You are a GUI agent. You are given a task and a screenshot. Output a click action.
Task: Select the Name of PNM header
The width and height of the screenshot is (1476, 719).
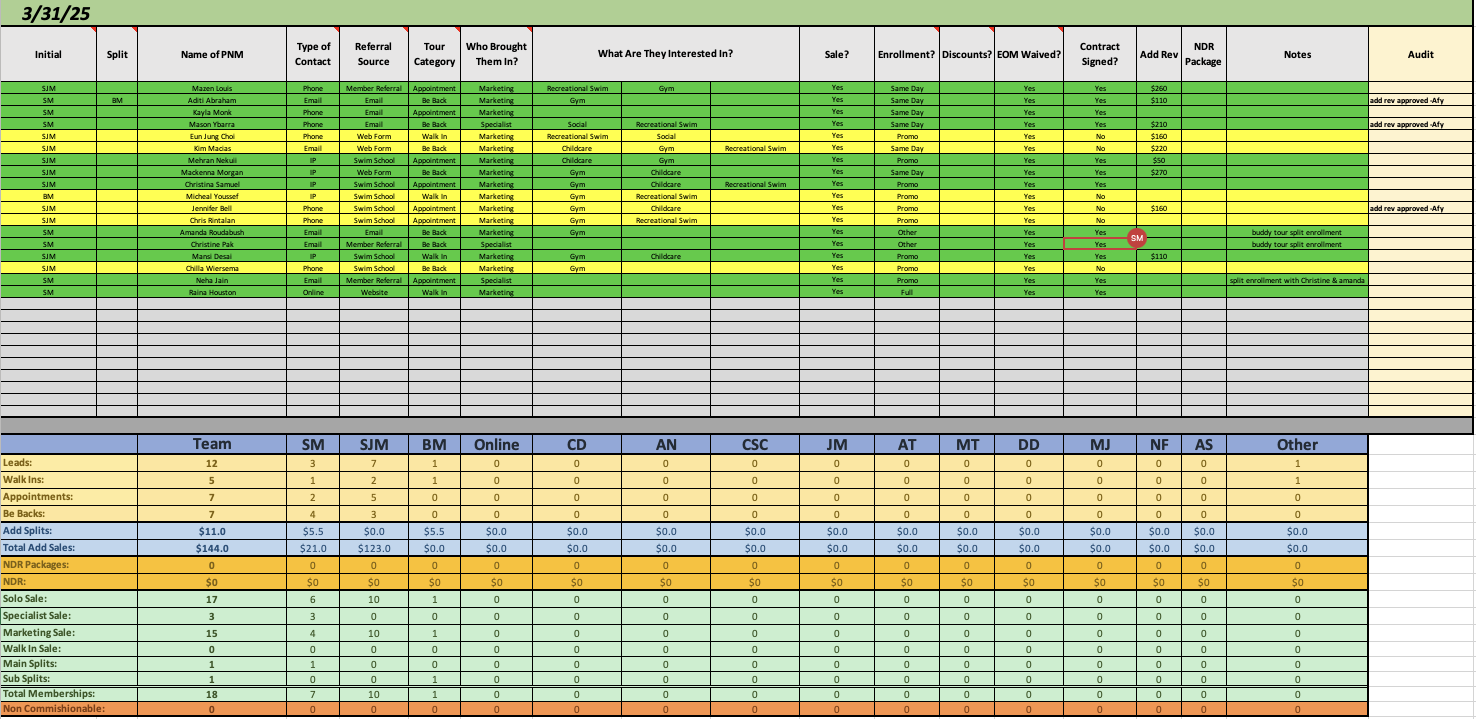pos(212,55)
